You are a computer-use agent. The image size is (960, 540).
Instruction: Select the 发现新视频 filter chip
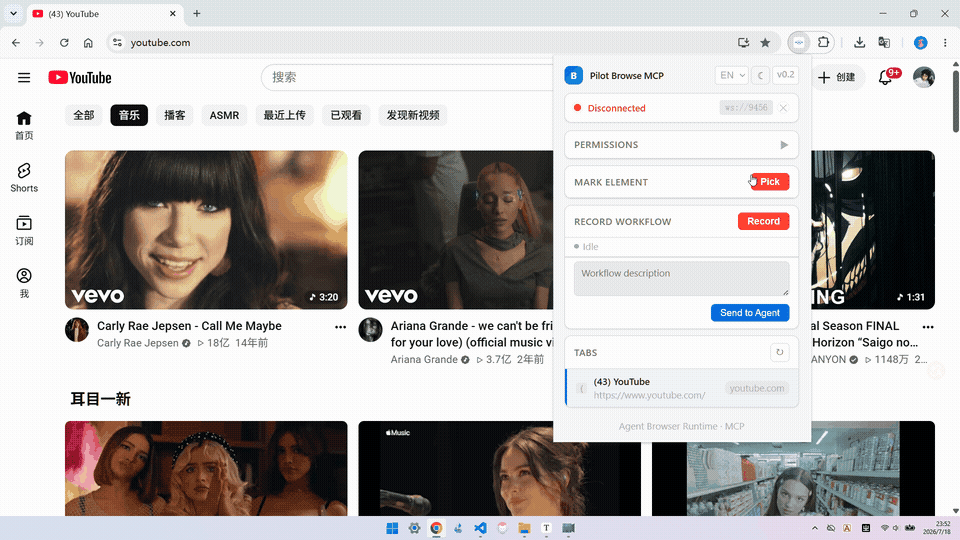point(413,115)
